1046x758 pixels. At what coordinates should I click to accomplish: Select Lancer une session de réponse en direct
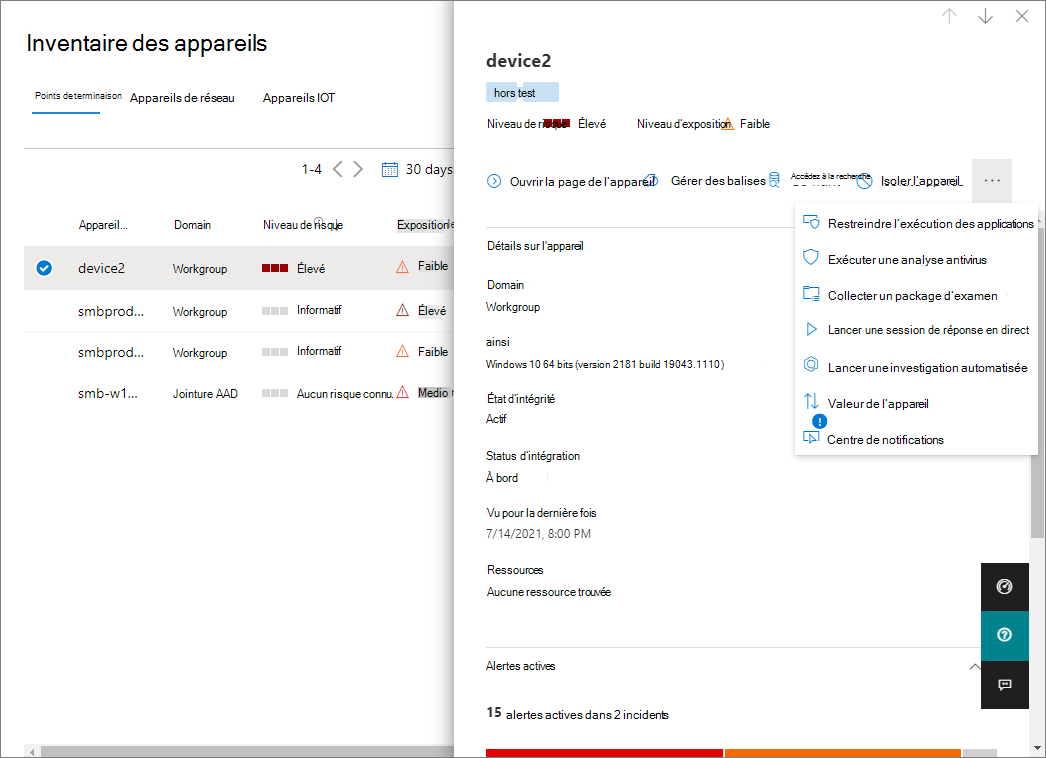917,330
